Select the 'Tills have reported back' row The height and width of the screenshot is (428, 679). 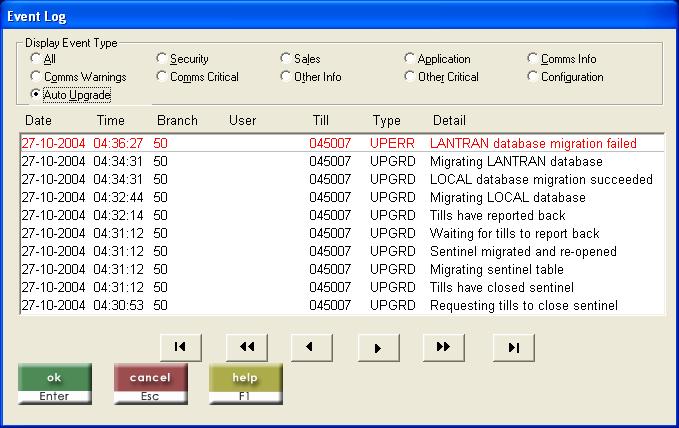coord(342,215)
